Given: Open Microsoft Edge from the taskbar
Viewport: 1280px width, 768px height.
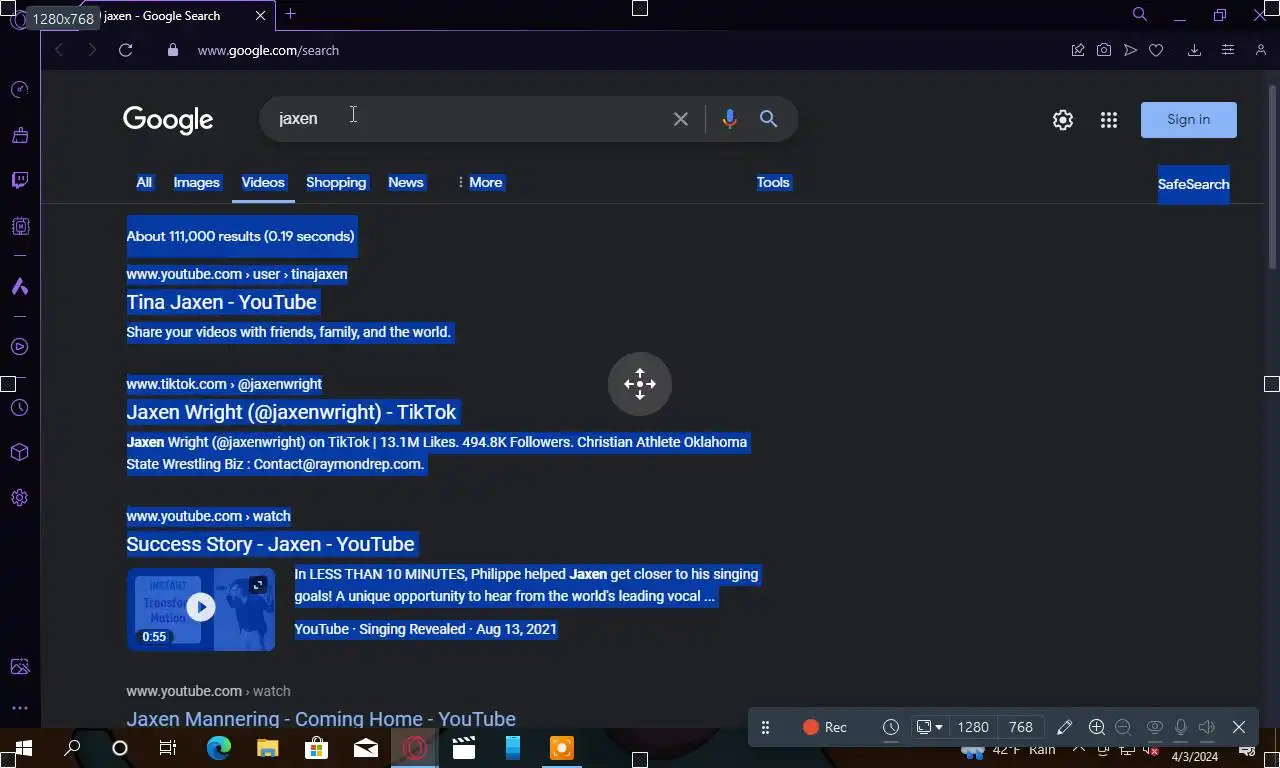Looking at the screenshot, I should (218, 748).
